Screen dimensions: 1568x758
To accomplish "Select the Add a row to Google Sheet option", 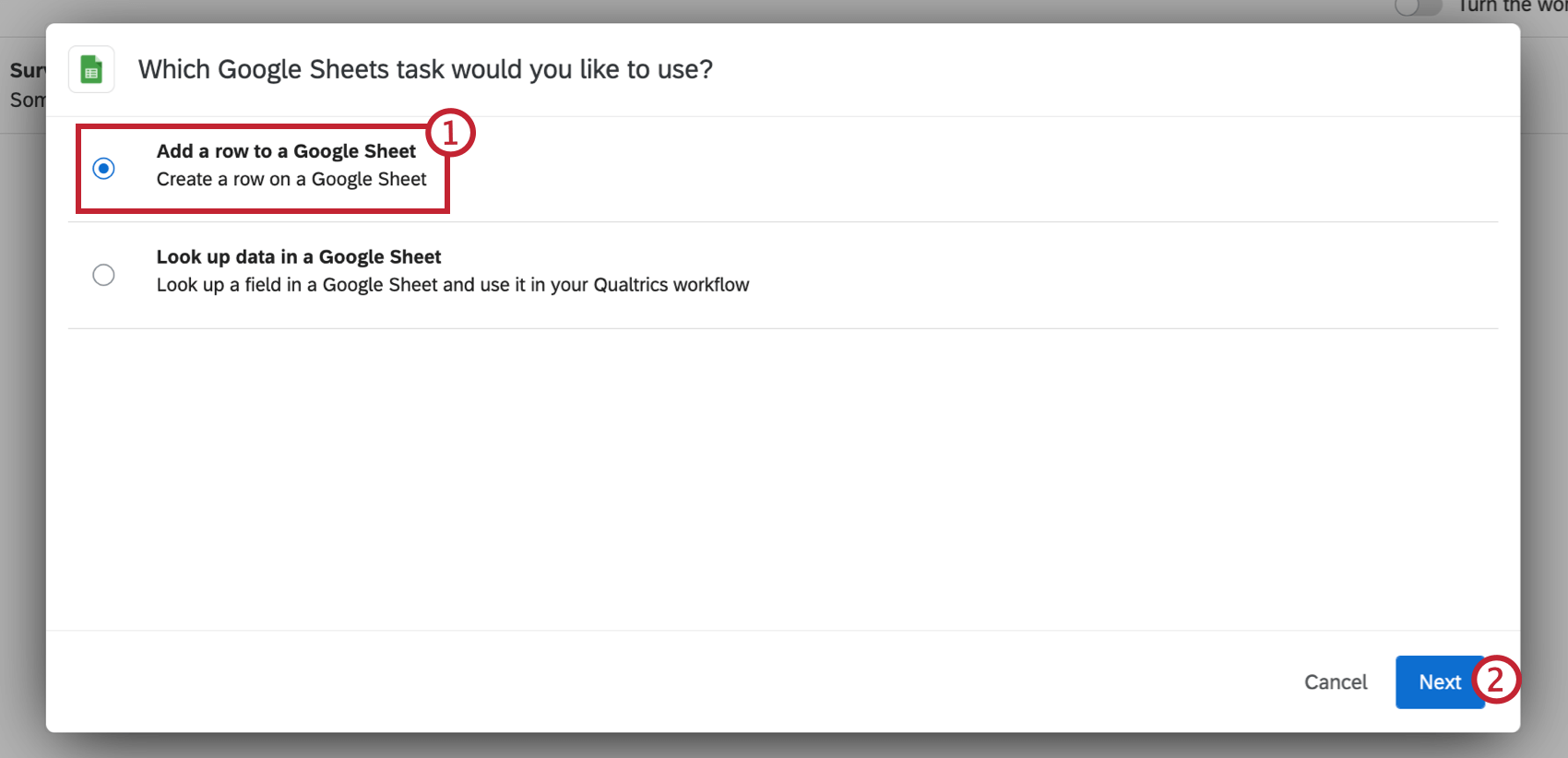I will click(285, 150).
